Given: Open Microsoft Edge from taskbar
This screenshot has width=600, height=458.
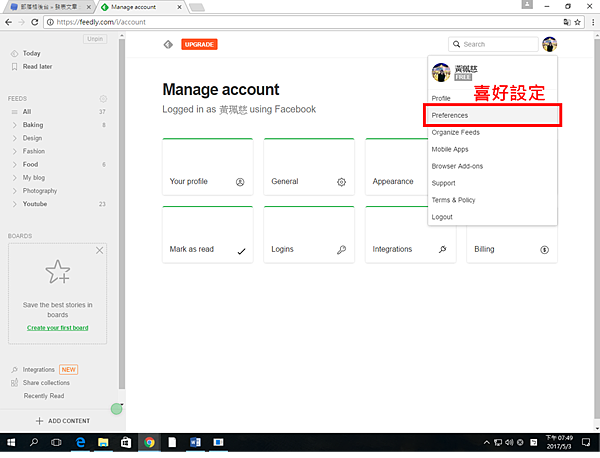Looking at the screenshot, I should 80,443.
